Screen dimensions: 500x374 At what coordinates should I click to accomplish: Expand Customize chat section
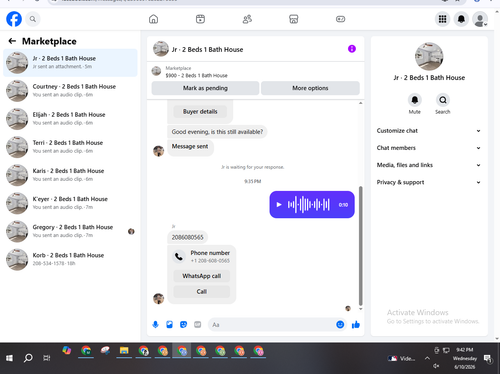point(429,131)
